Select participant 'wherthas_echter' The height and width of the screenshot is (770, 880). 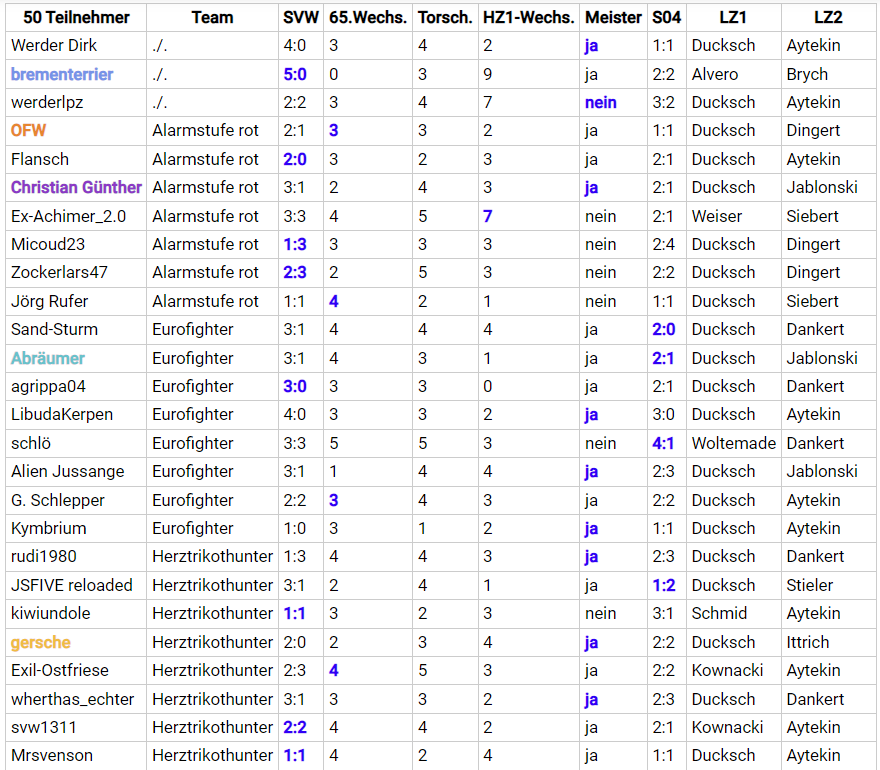pos(72,699)
